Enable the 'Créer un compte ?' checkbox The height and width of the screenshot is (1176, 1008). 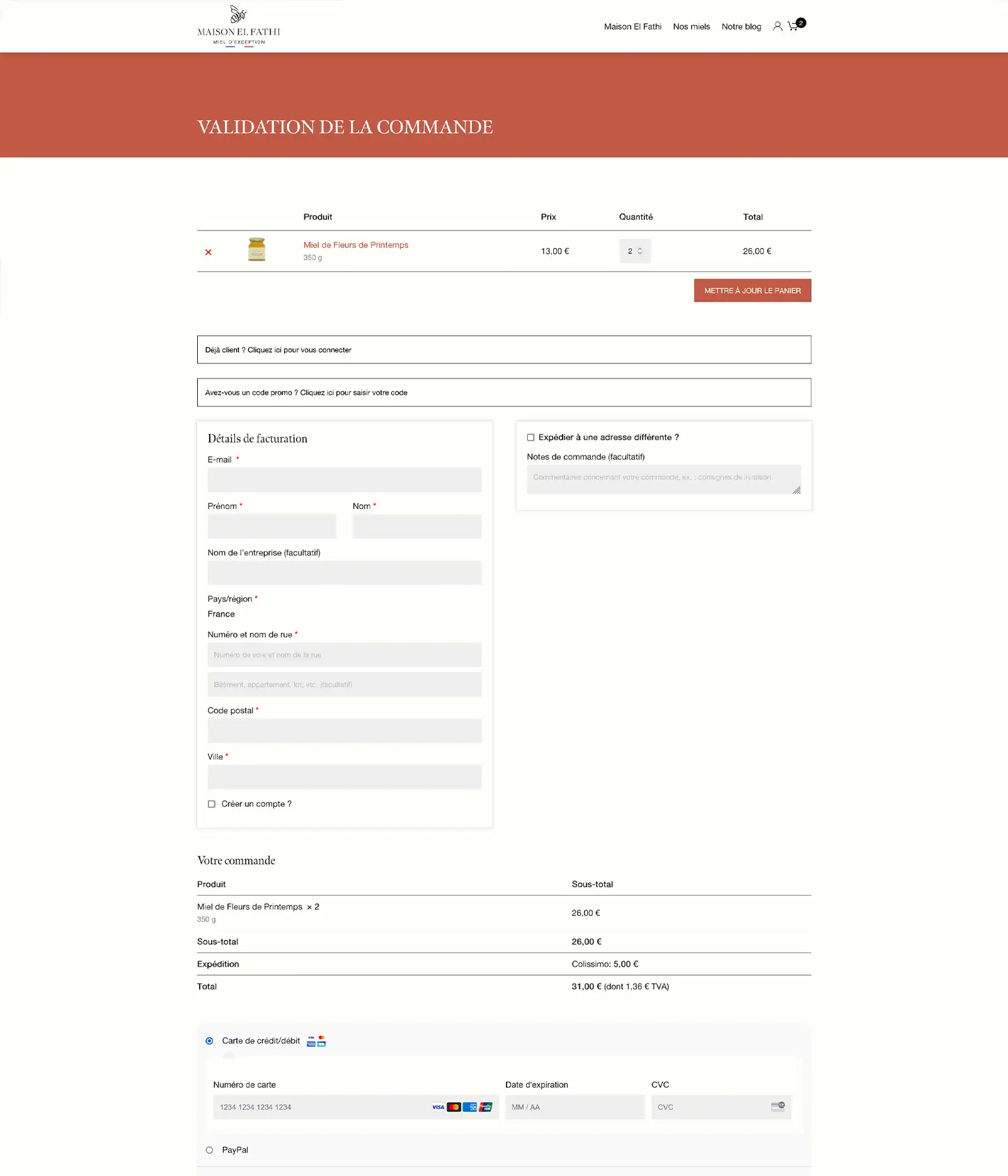pos(212,804)
